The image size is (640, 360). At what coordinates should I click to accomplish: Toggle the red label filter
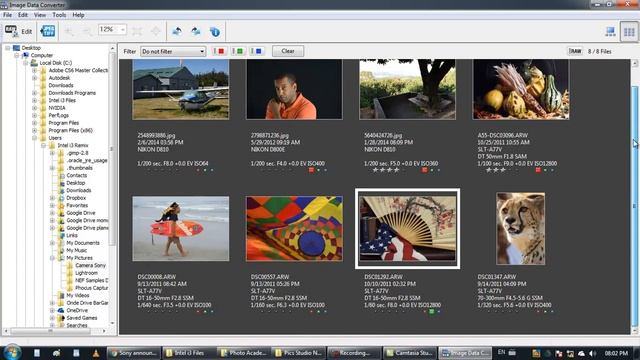[x=219, y=51]
